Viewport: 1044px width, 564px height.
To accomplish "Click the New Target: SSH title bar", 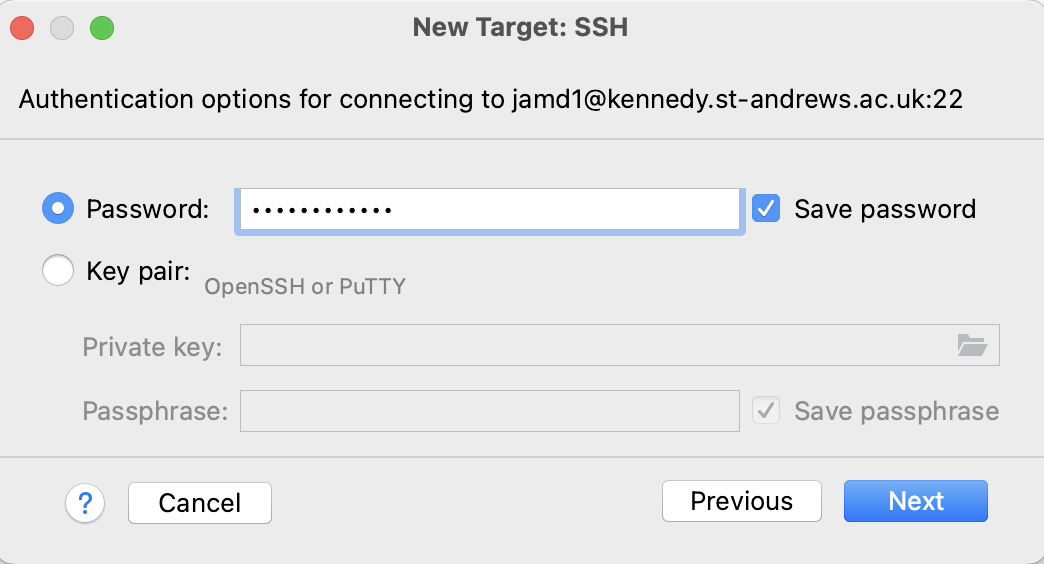I will (x=521, y=27).
